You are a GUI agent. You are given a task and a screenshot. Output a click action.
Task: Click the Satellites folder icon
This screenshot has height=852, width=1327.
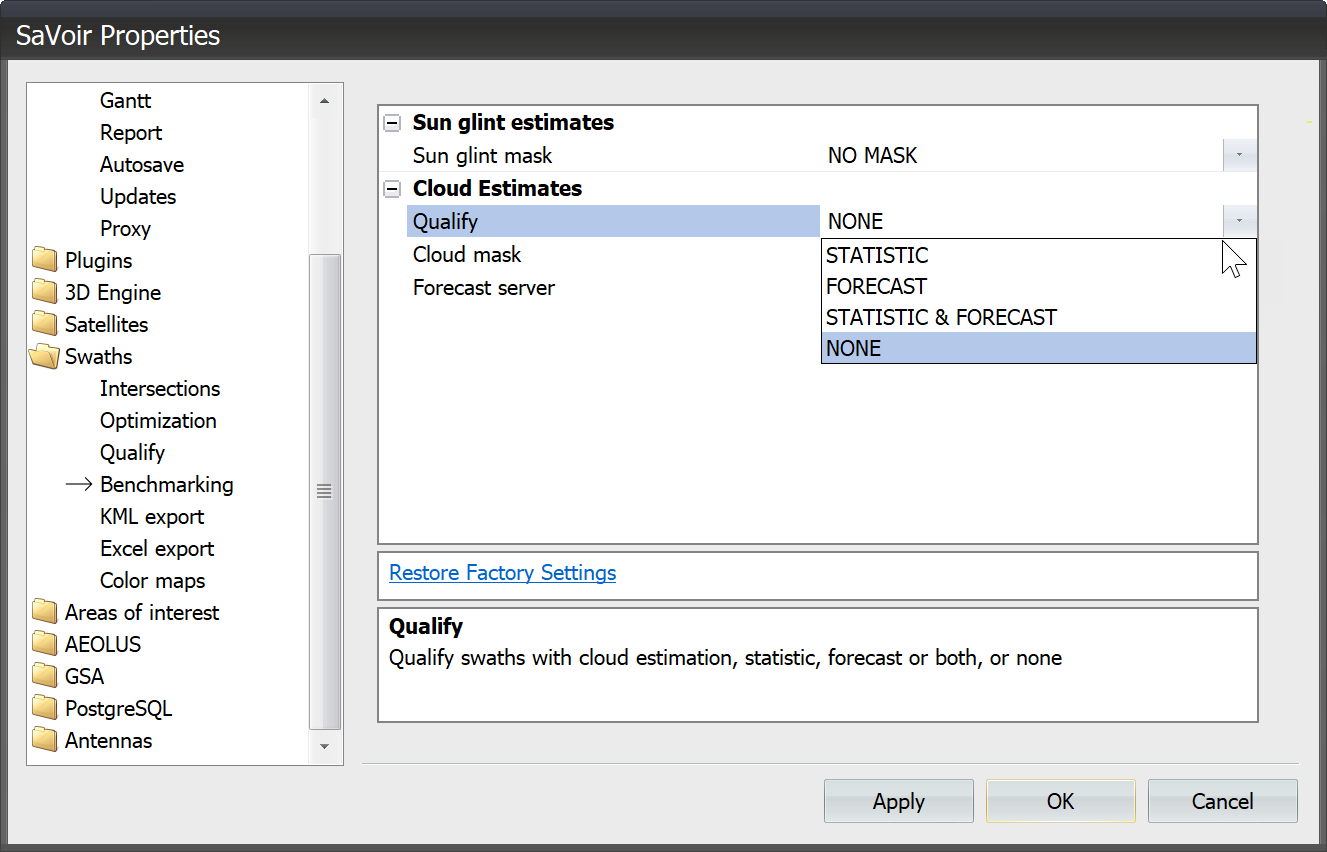pyautogui.click(x=44, y=324)
